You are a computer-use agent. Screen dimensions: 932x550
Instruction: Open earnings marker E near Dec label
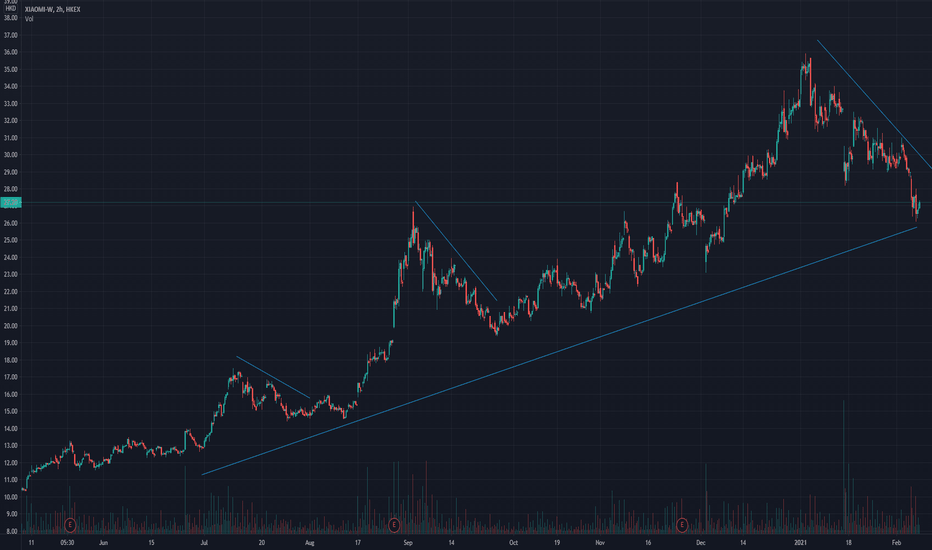point(682,525)
